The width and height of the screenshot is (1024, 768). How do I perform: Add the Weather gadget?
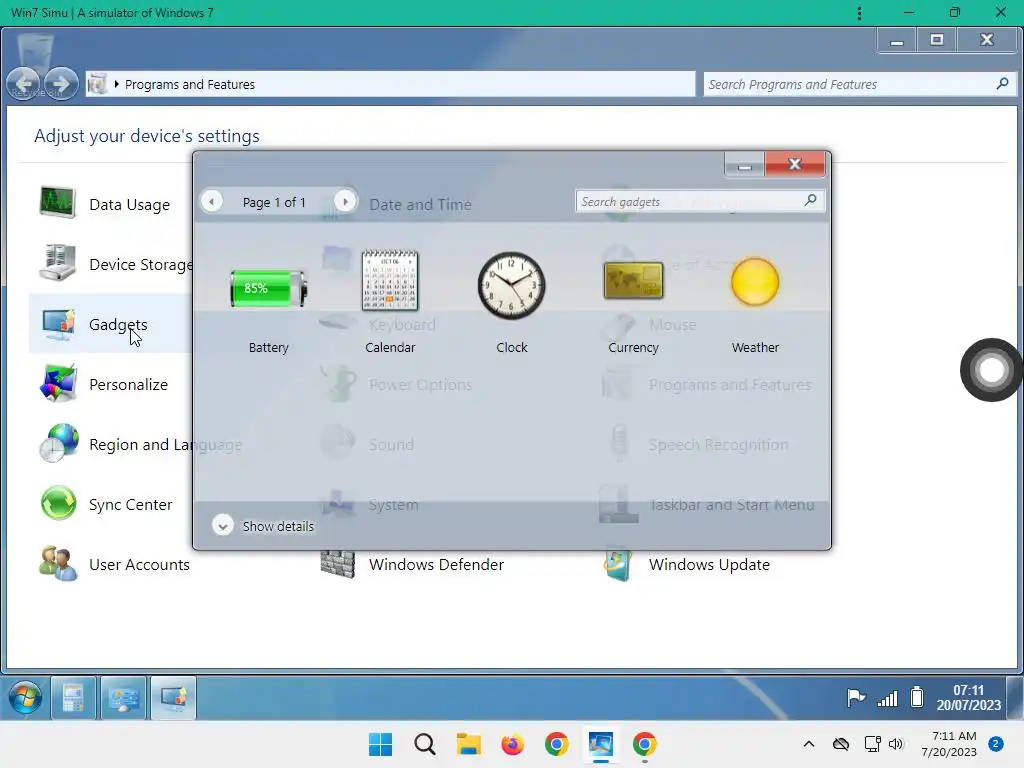point(755,282)
